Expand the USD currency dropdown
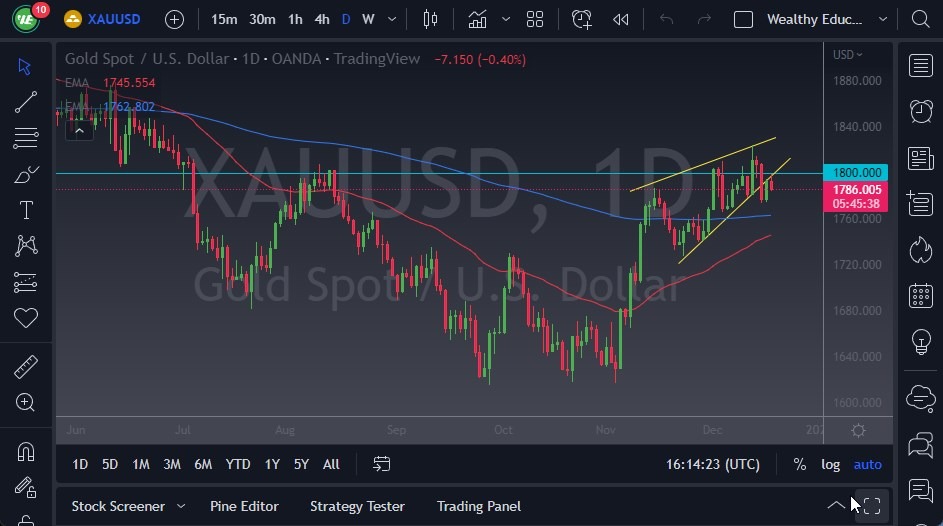Viewport: 943px width, 526px height. [x=849, y=55]
